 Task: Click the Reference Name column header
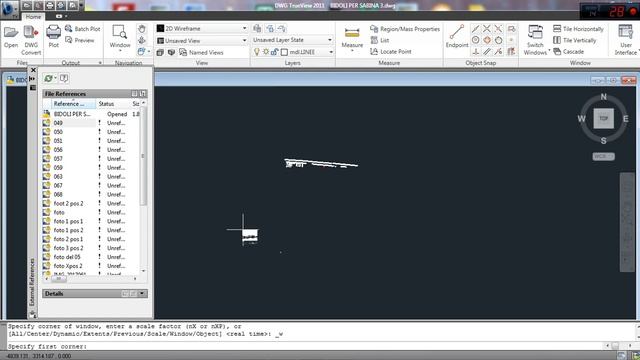tap(73, 104)
